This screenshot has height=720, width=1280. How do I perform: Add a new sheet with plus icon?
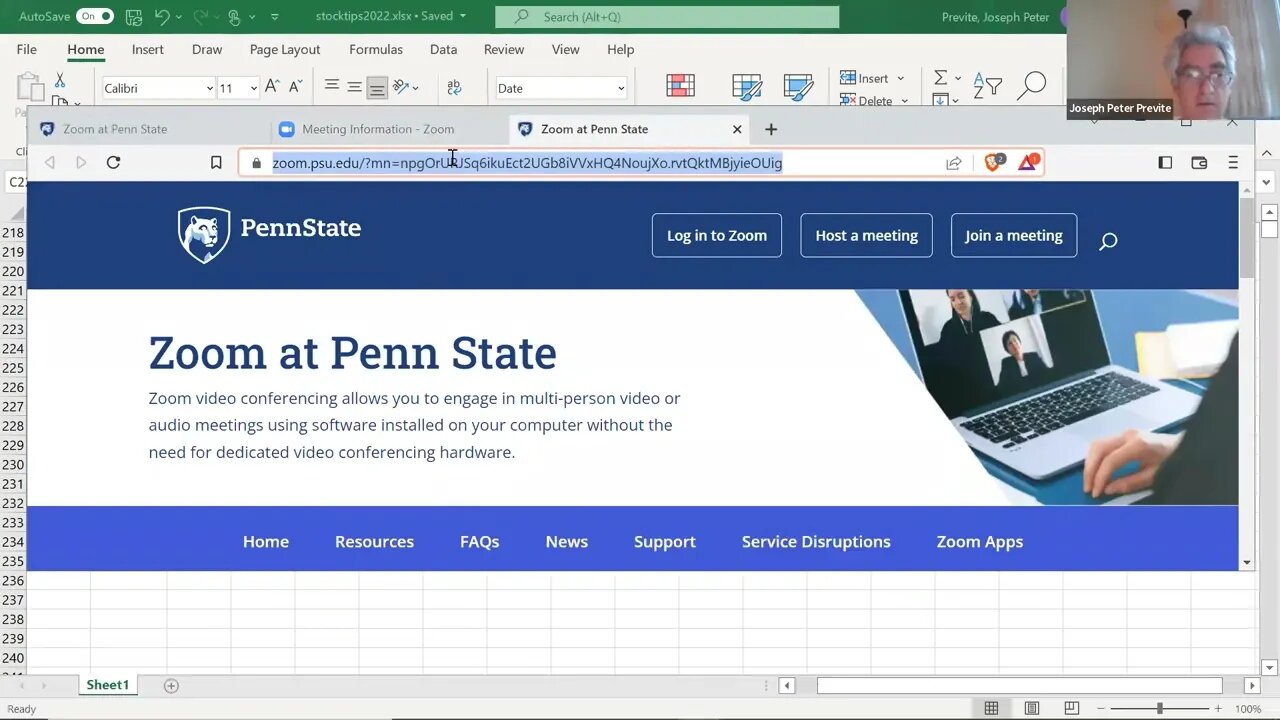coord(171,685)
